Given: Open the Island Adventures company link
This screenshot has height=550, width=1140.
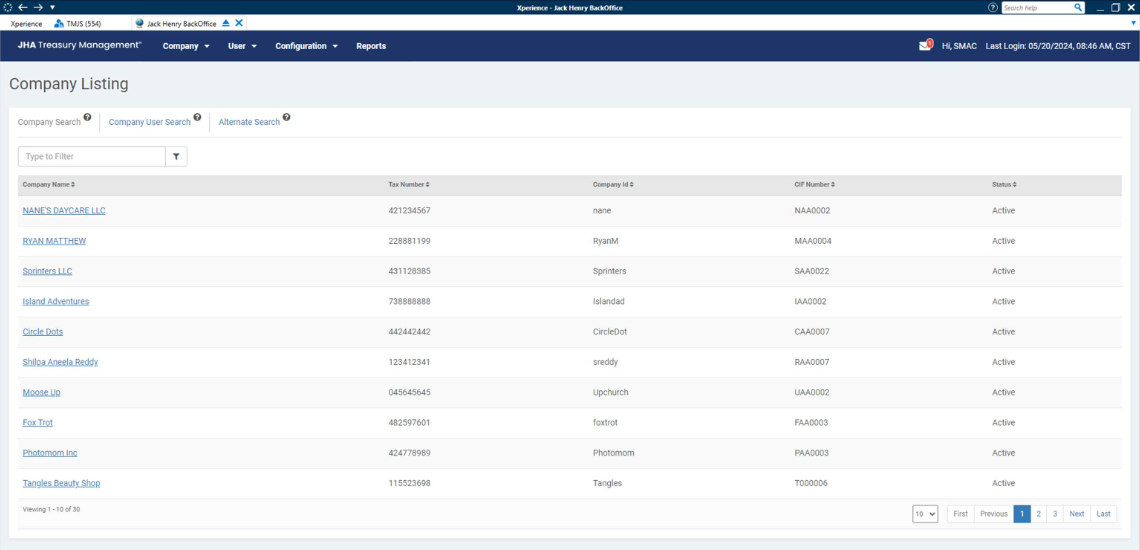Looking at the screenshot, I should [56, 302].
